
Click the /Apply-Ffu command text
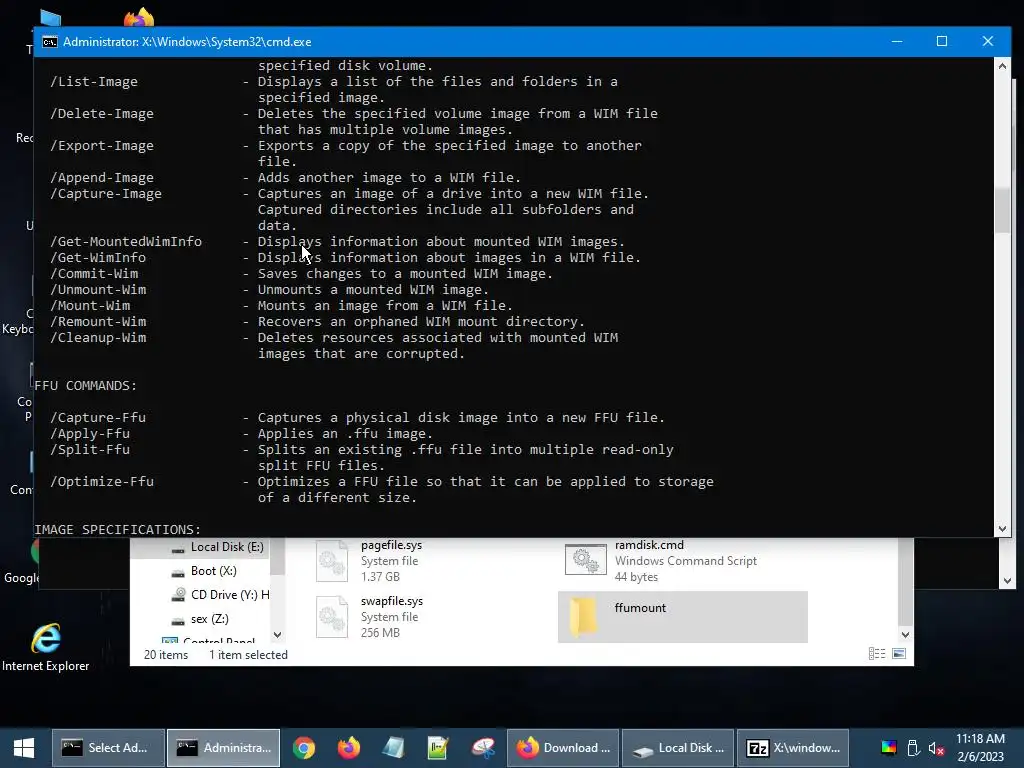click(90, 434)
